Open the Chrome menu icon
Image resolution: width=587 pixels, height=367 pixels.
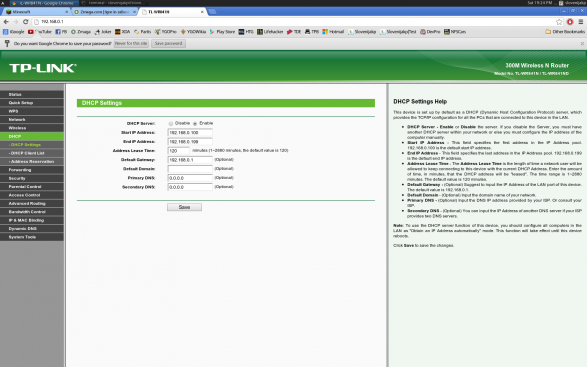pos(581,22)
